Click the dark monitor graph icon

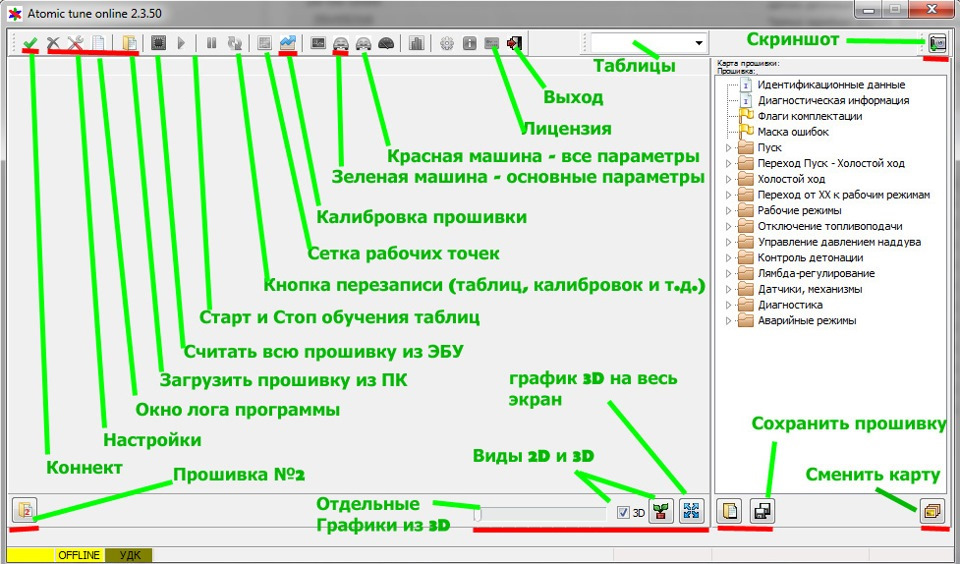[x=318, y=43]
